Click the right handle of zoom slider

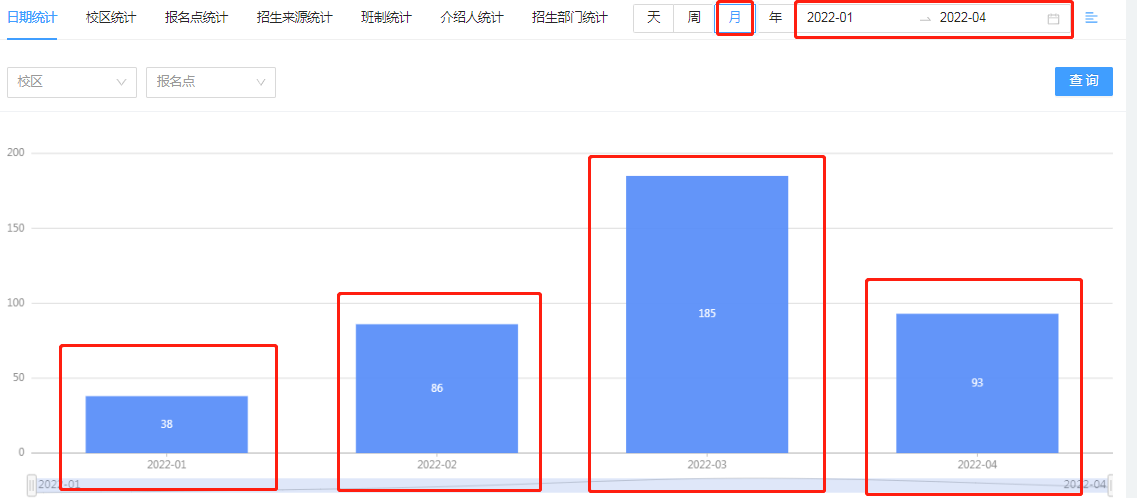[1112, 484]
